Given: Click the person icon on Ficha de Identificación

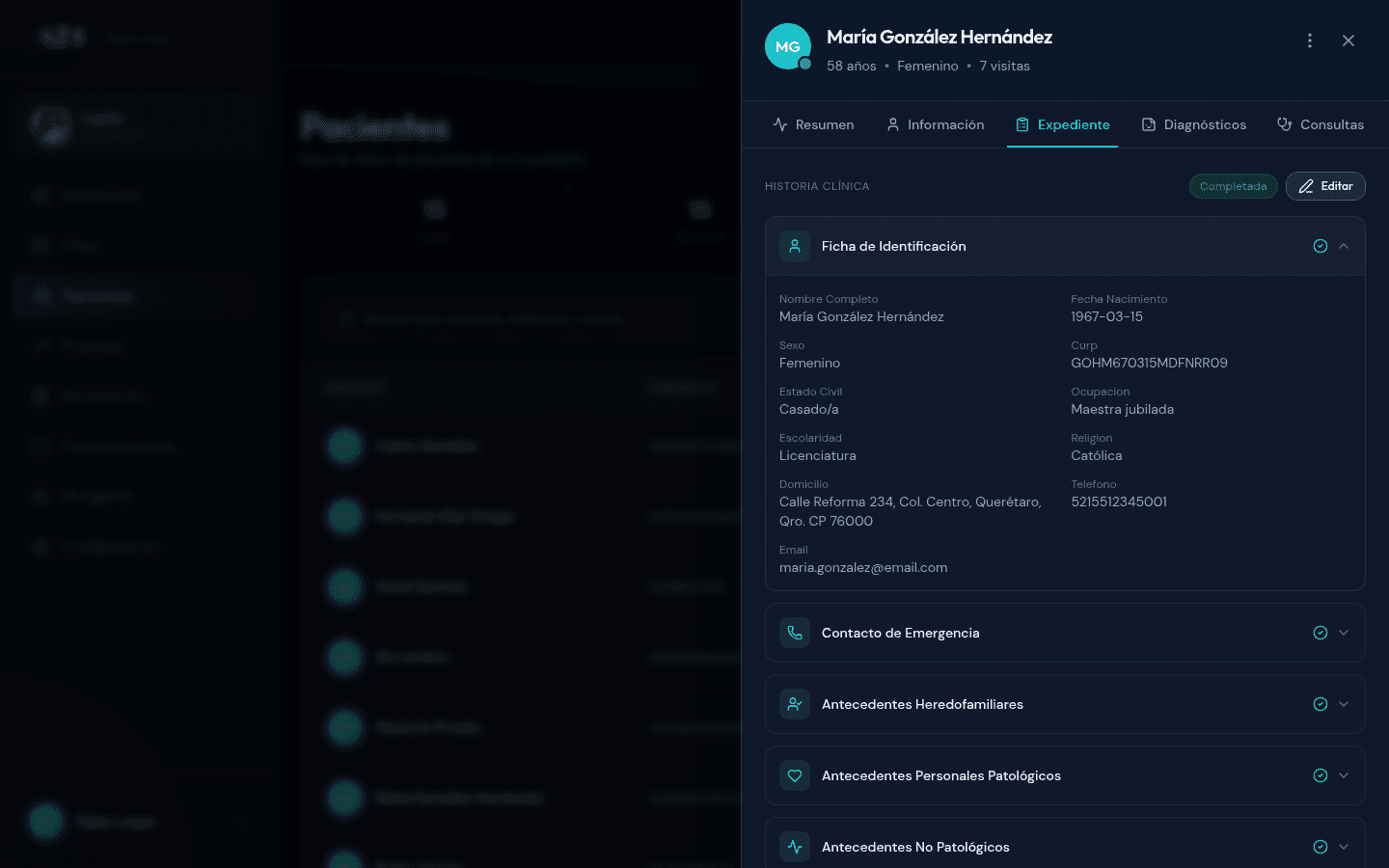Looking at the screenshot, I should [x=795, y=246].
